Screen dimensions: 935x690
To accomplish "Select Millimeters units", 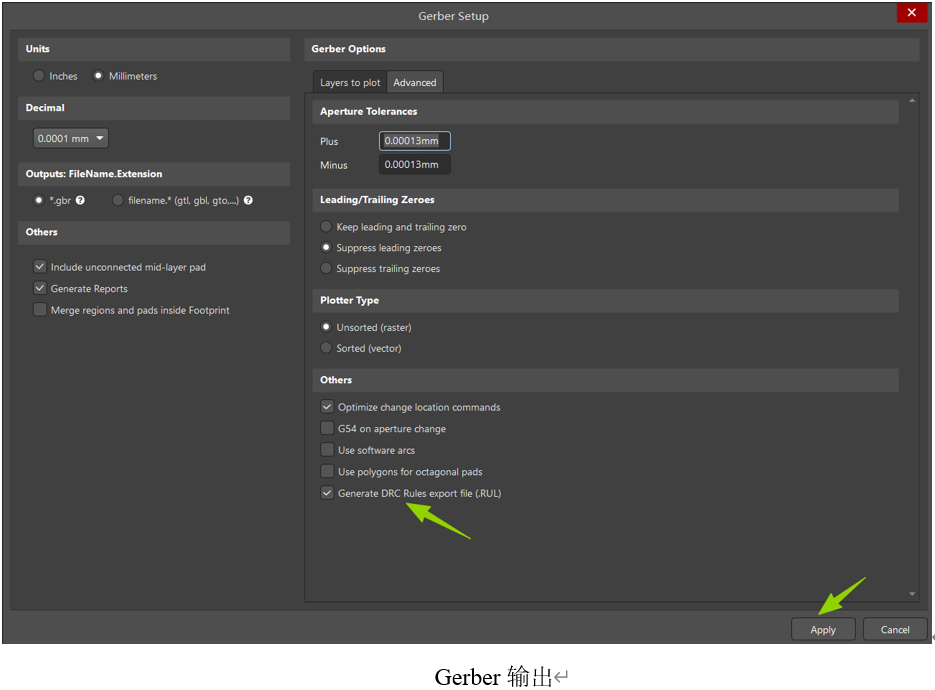I will (98, 76).
